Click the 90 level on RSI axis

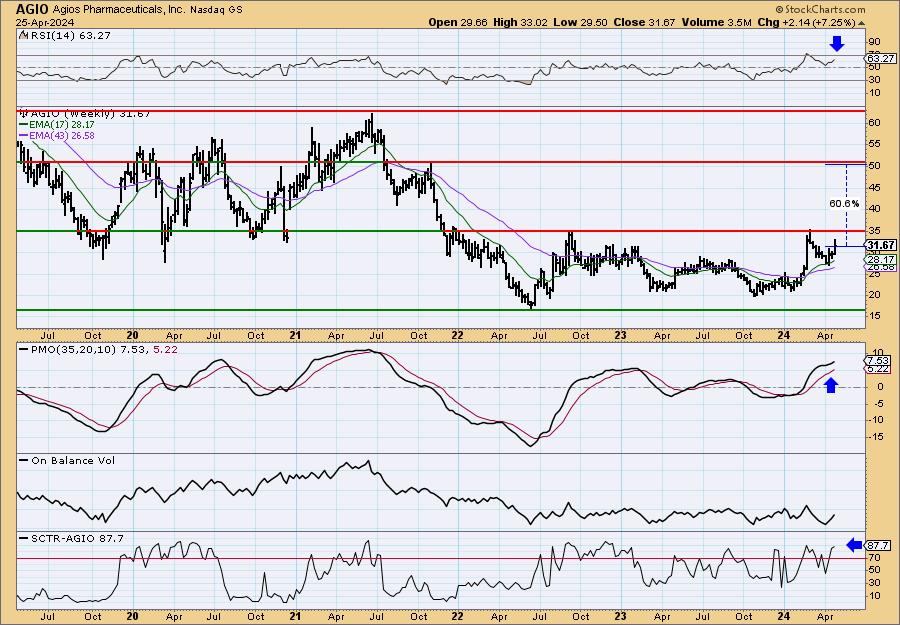874,42
